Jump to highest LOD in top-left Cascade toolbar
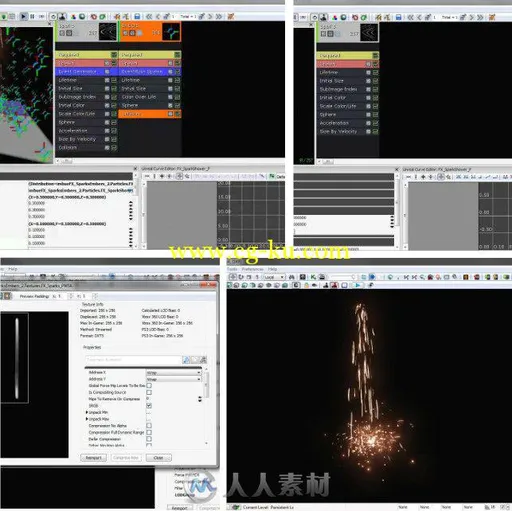 coord(219,16)
